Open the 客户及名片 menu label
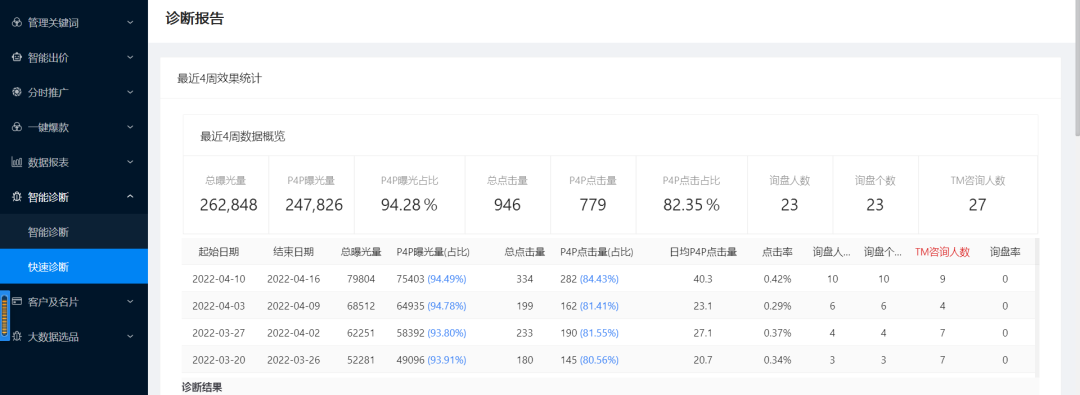The height and width of the screenshot is (395, 1080). [53, 302]
